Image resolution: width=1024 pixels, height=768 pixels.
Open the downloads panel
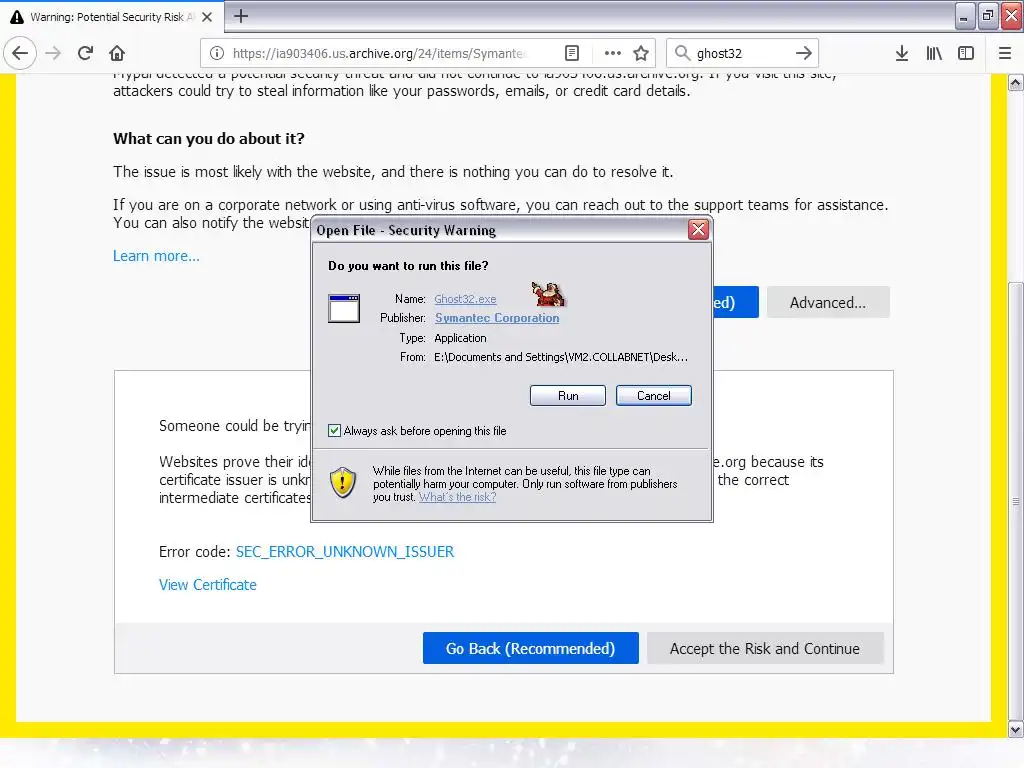tap(902, 53)
